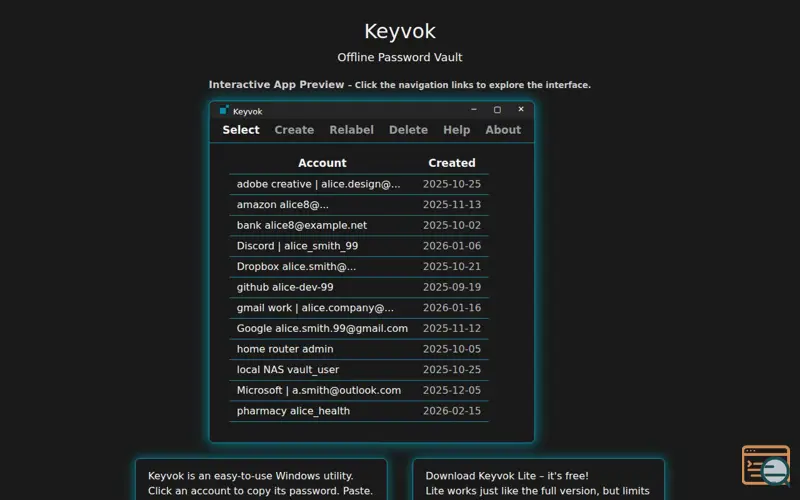Select the amazon alice8@... account row
Screen dimensions: 800x500
pyautogui.click(x=359, y=205)
